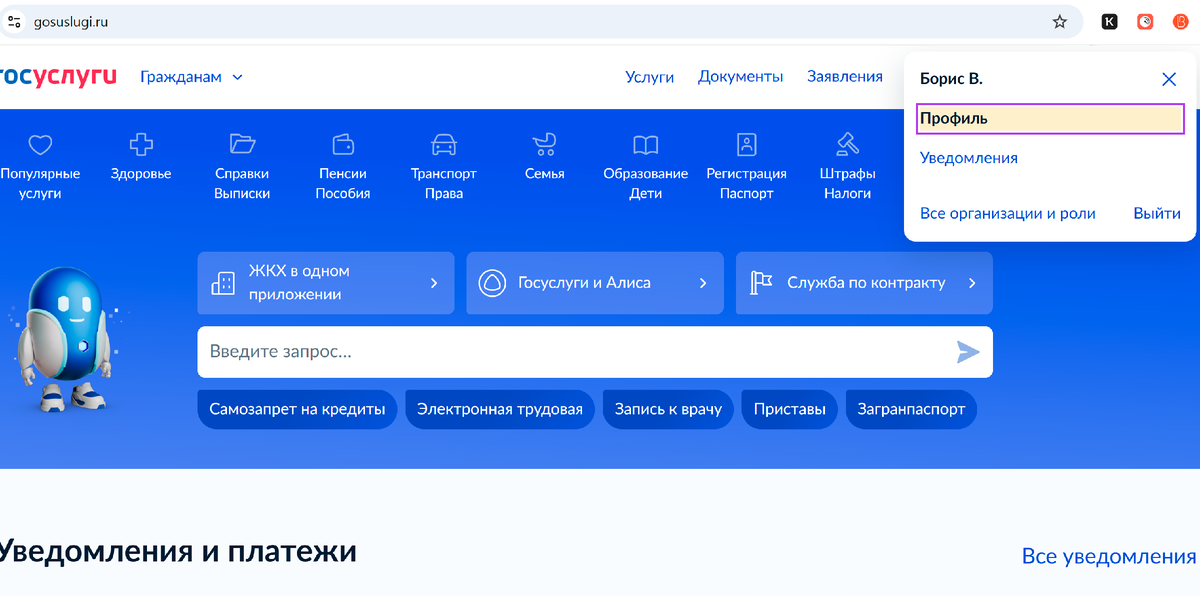Go to Услуги in top navigation
Screen dimensions: 1200x596
tap(650, 77)
